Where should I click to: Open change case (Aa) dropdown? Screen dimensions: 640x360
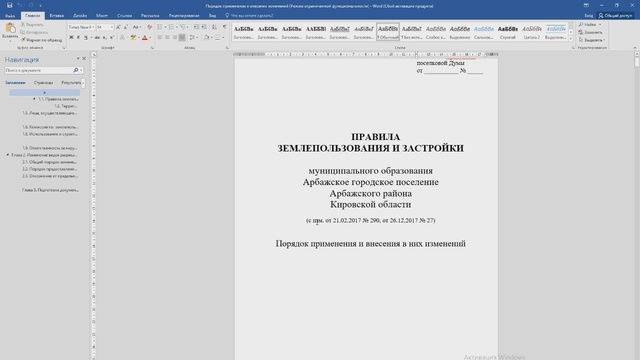(x=137, y=27)
